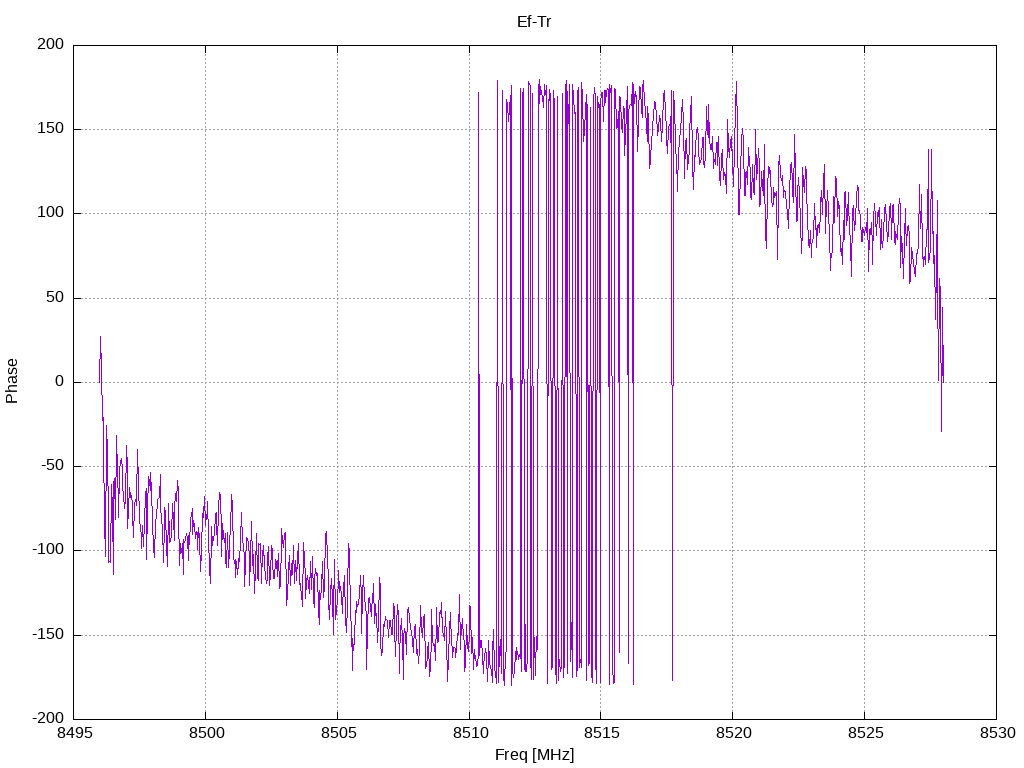This screenshot has height=768, width=1024.
Task: Select y-axis tick value -50
Action: (53, 466)
